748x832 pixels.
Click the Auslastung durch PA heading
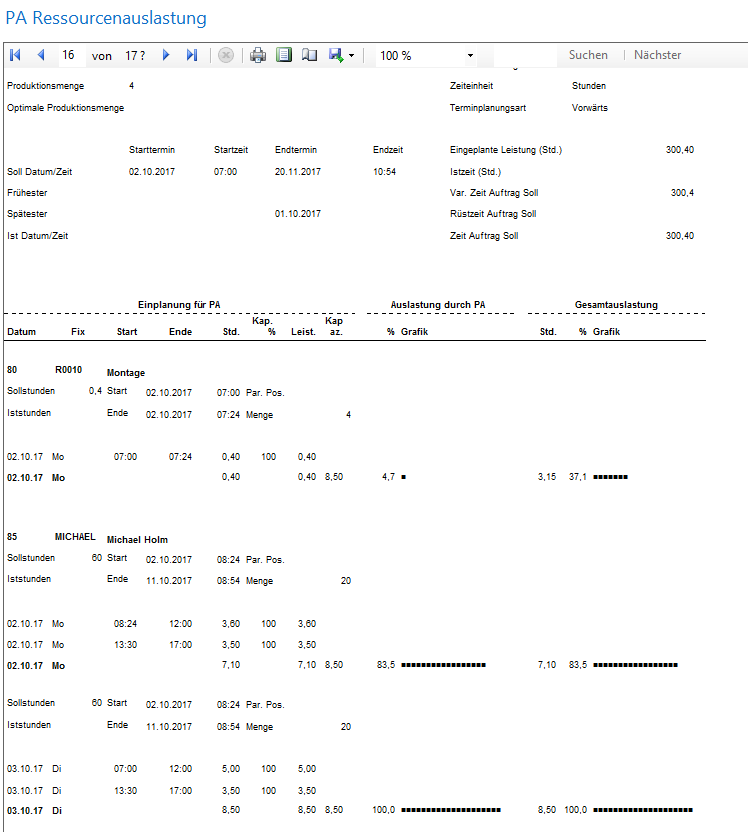438,305
